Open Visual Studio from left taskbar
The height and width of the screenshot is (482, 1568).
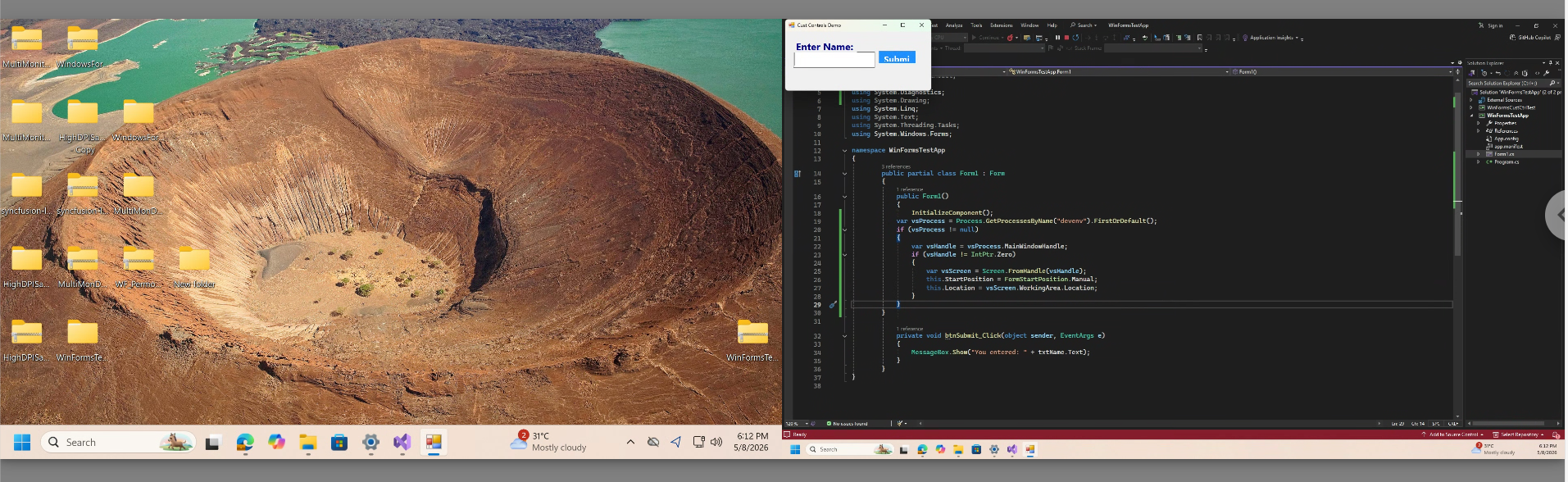402,443
